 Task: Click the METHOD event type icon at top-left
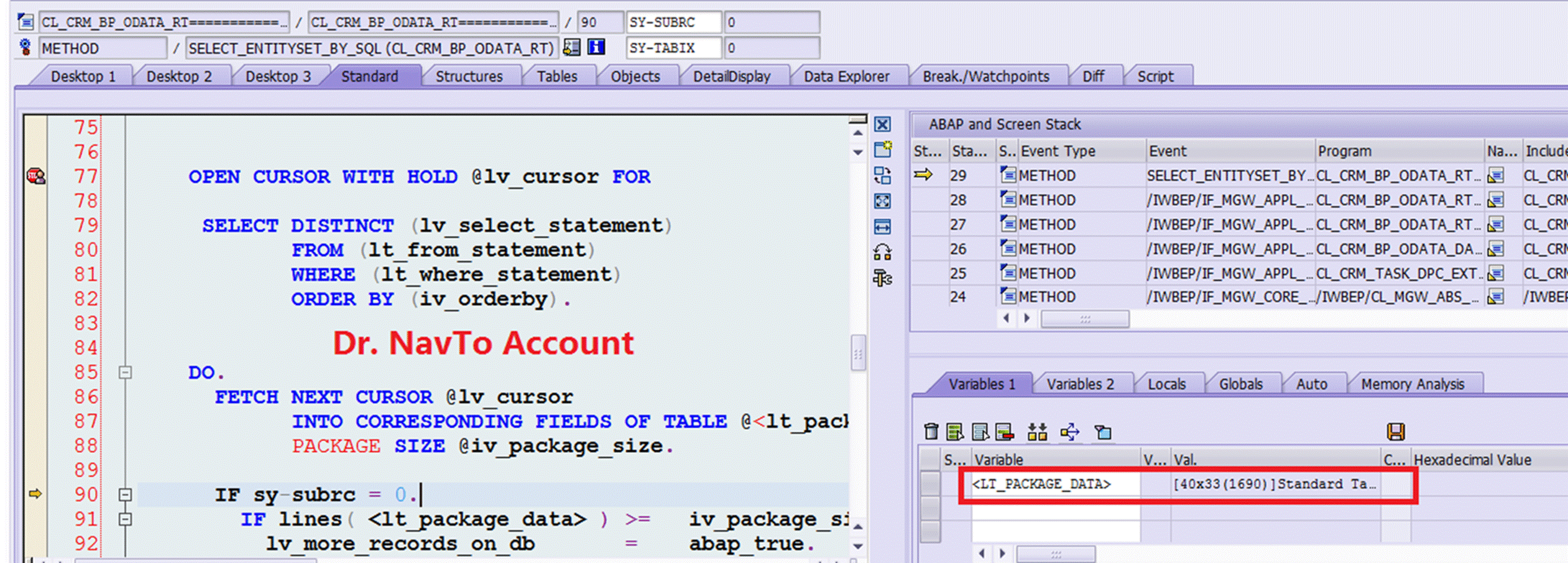click(25, 47)
